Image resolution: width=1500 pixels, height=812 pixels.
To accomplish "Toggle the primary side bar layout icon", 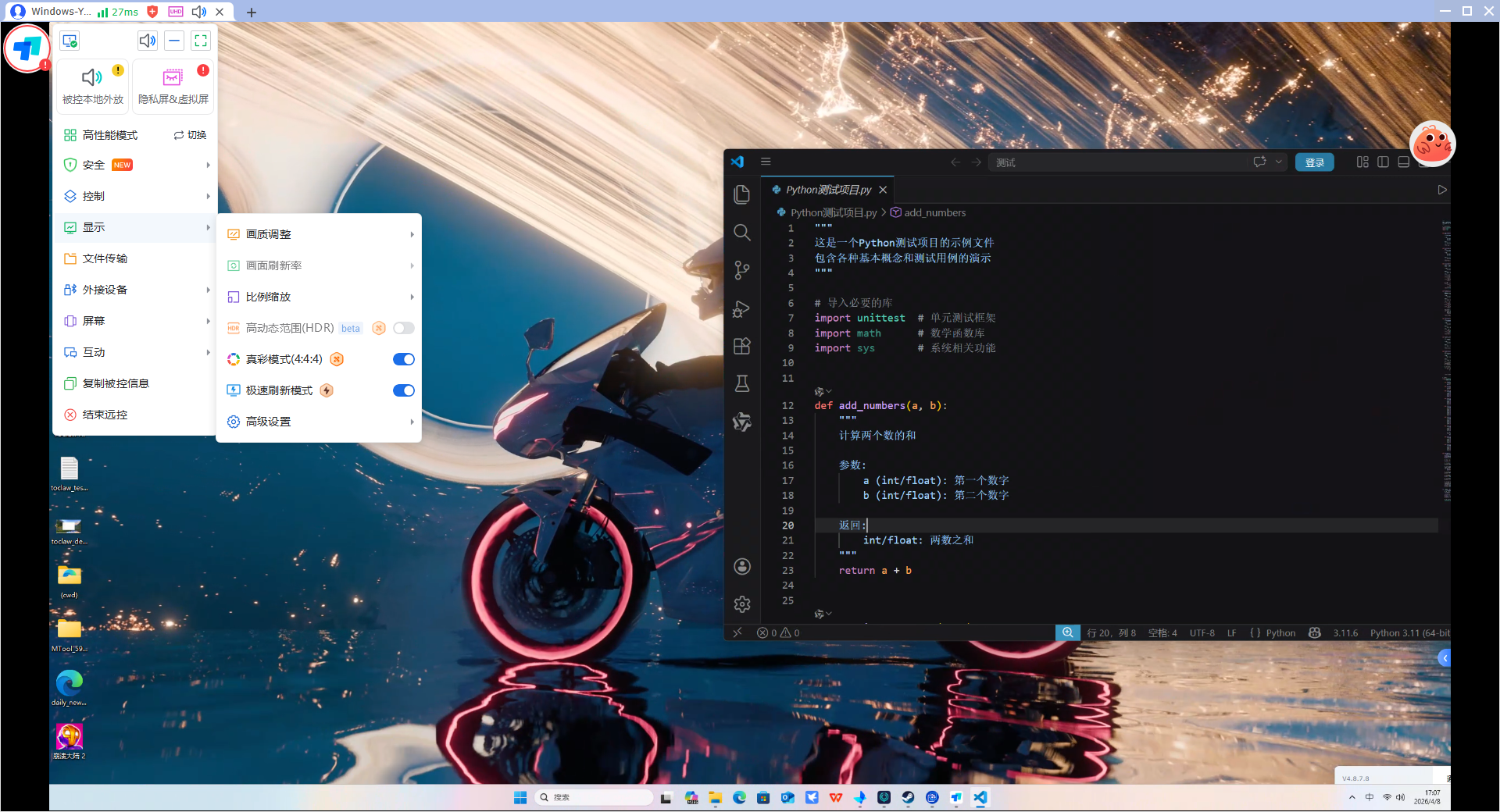I will pos(1383,162).
